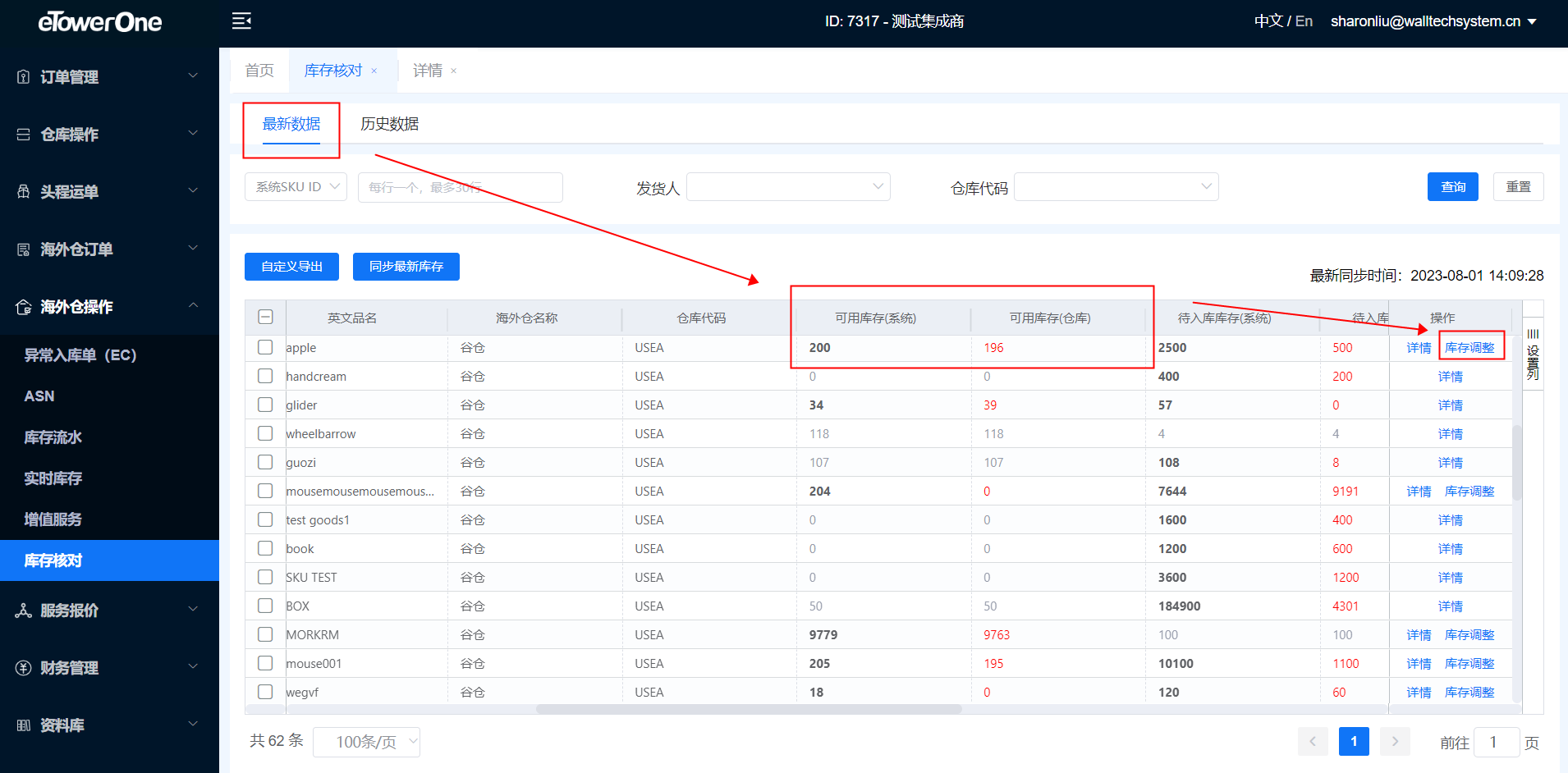Close the 库存核对 tab with its x
1568x773 pixels.
click(374, 71)
